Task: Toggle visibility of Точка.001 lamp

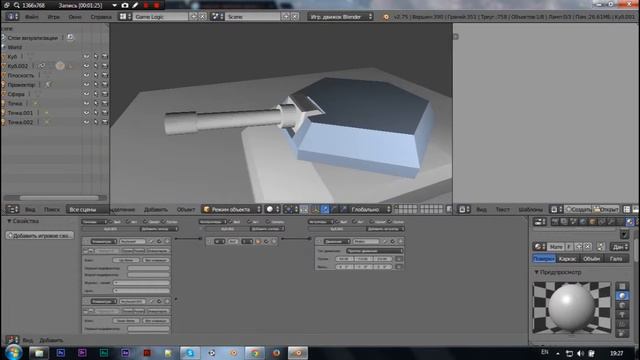Action: (86, 113)
